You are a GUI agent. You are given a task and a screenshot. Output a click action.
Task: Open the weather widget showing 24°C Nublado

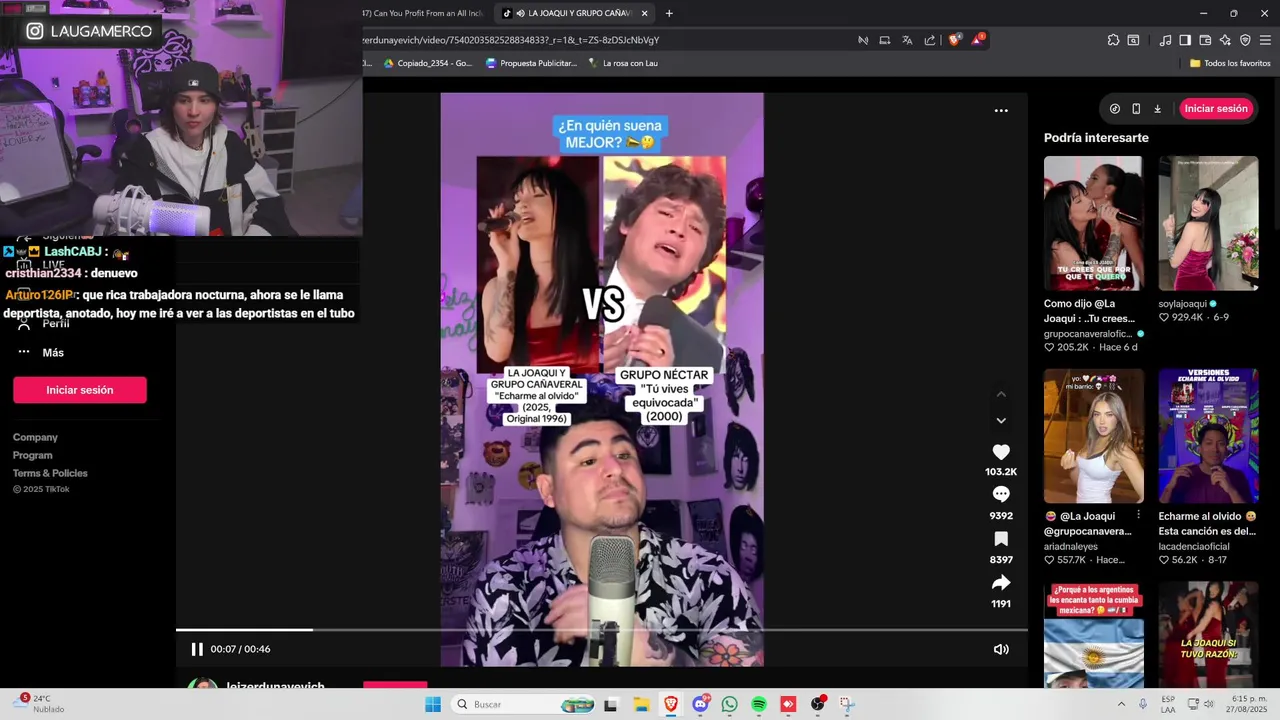pyautogui.click(x=40, y=704)
